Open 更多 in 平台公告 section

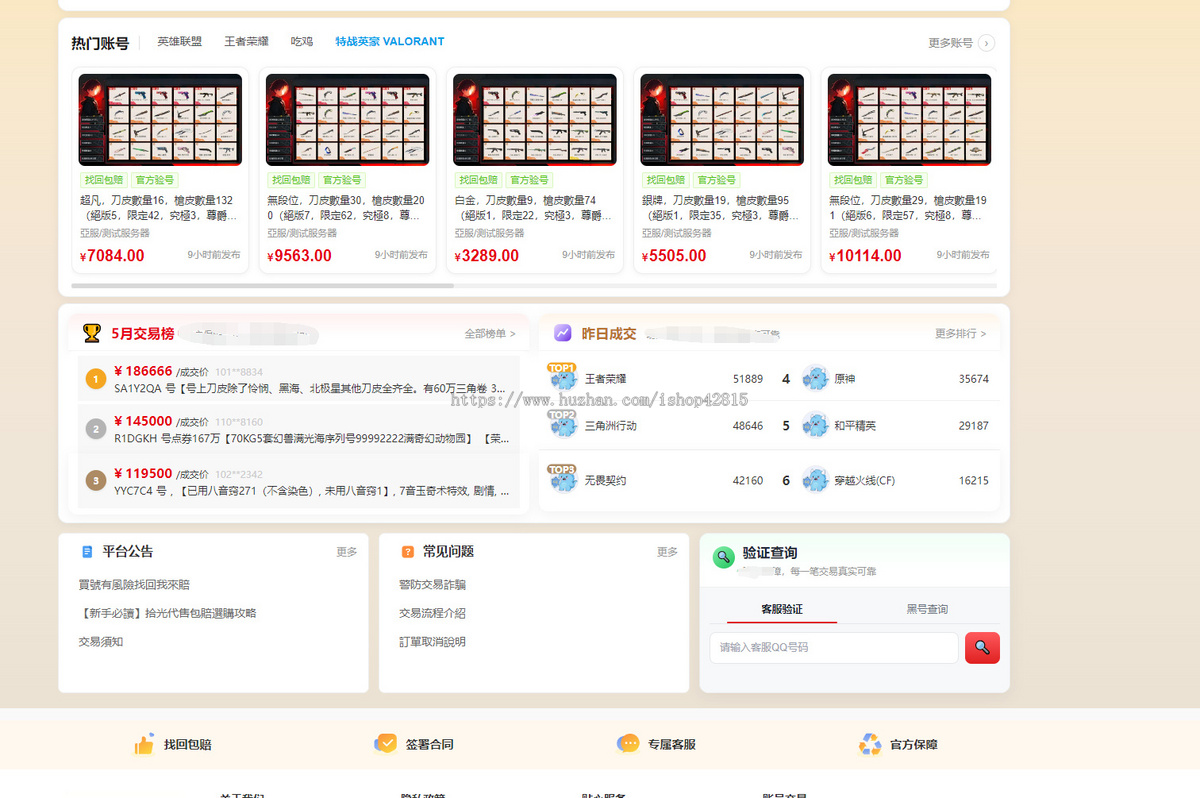click(x=347, y=552)
